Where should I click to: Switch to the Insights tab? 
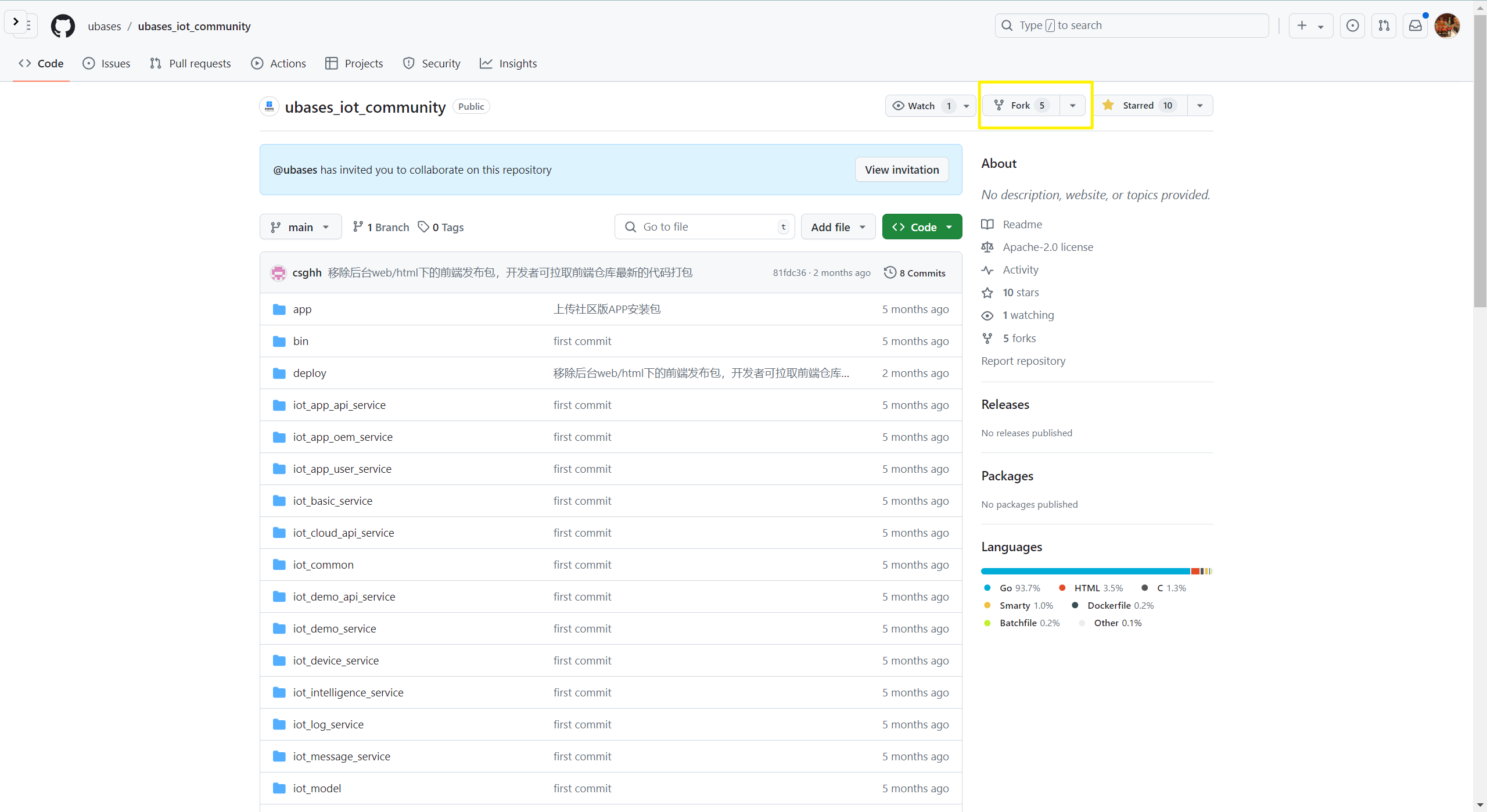point(508,63)
